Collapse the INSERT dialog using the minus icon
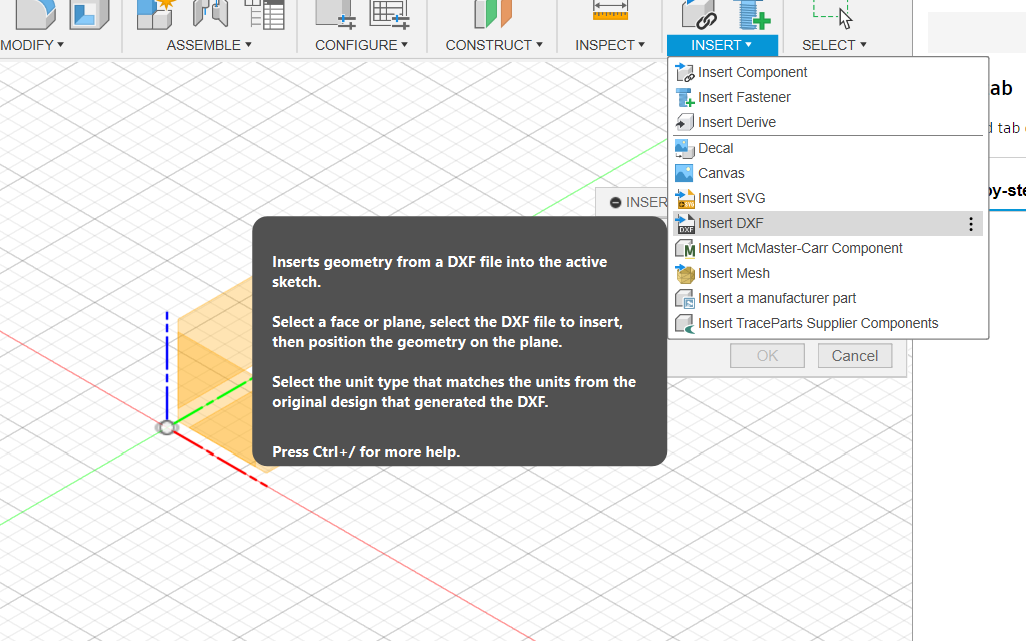 click(615, 203)
